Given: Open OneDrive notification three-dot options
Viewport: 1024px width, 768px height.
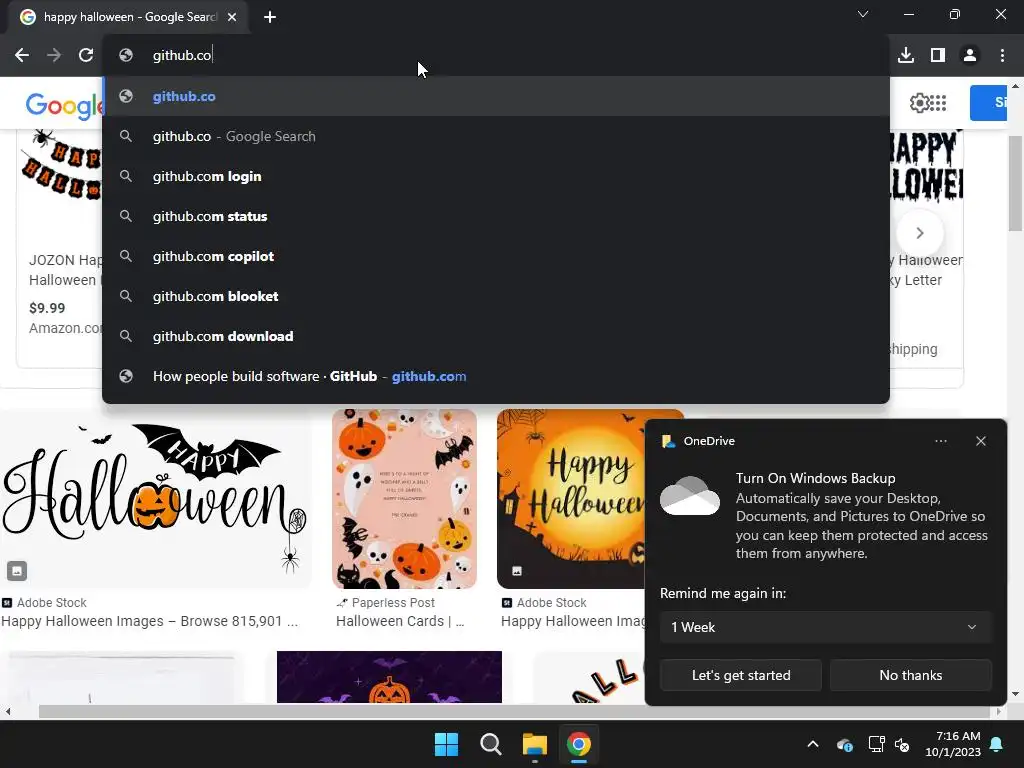Looking at the screenshot, I should point(940,441).
